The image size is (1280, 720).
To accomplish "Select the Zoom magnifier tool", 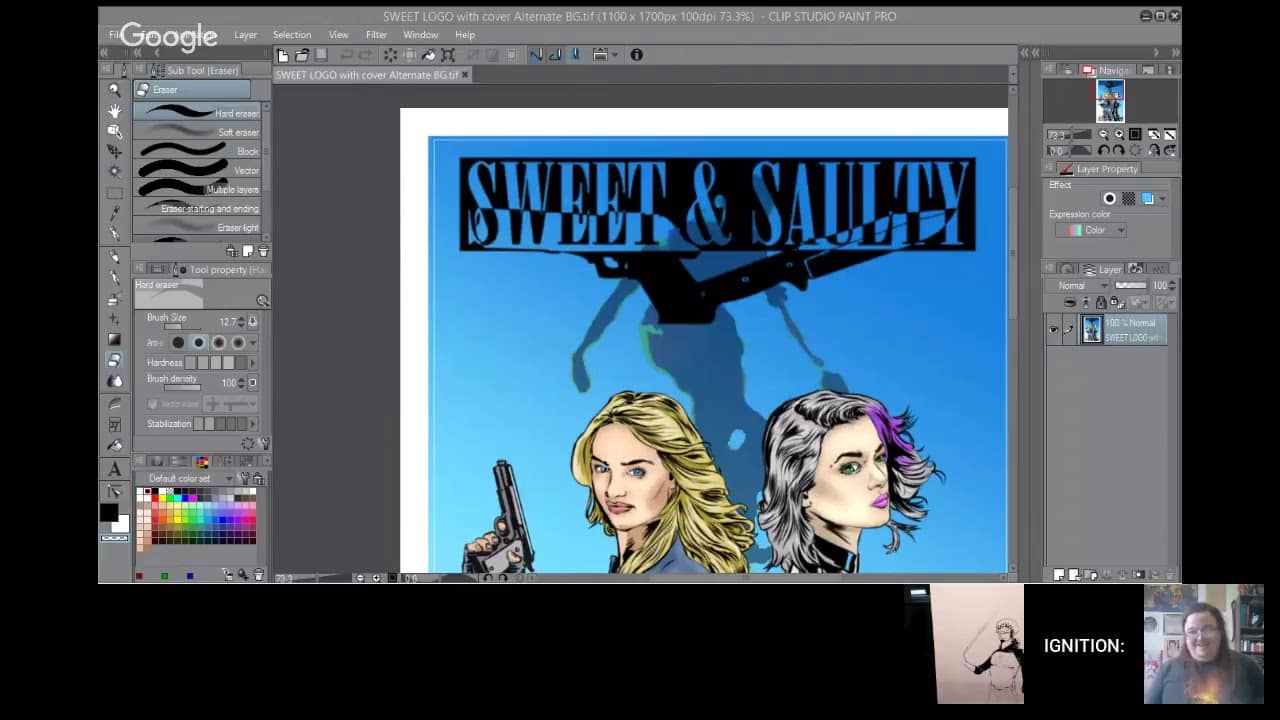I will [x=114, y=90].
